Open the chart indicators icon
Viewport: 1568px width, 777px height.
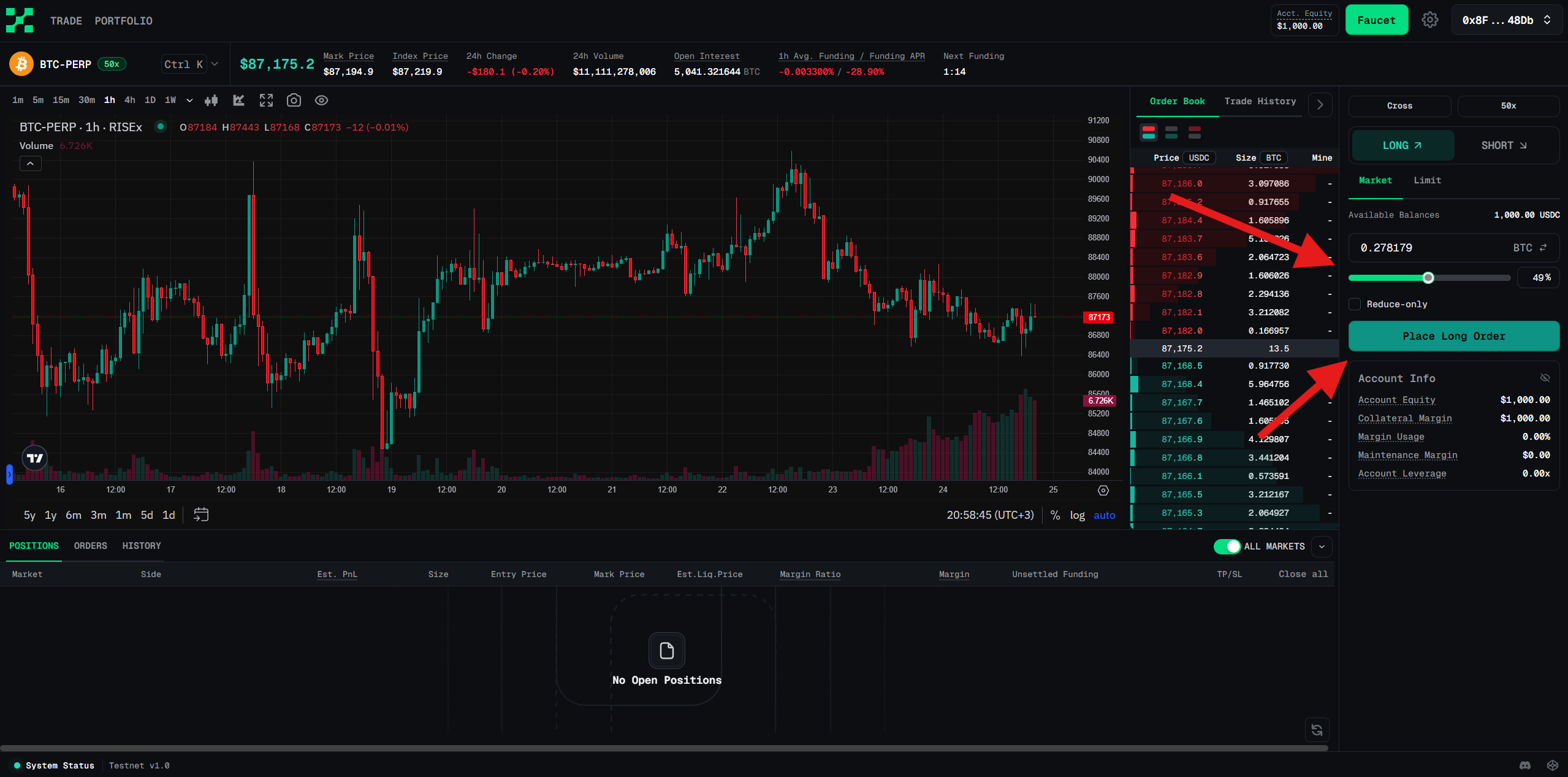pos(238,101)
